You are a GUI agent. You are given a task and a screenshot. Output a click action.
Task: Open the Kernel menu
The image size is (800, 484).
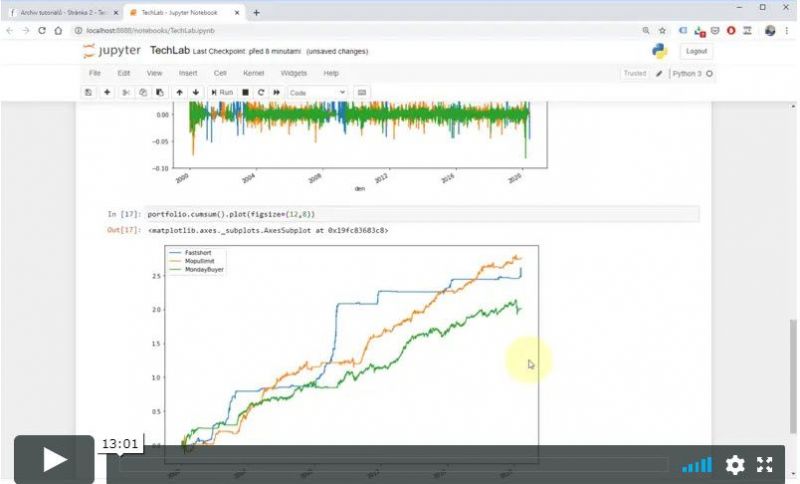point(254,73)
